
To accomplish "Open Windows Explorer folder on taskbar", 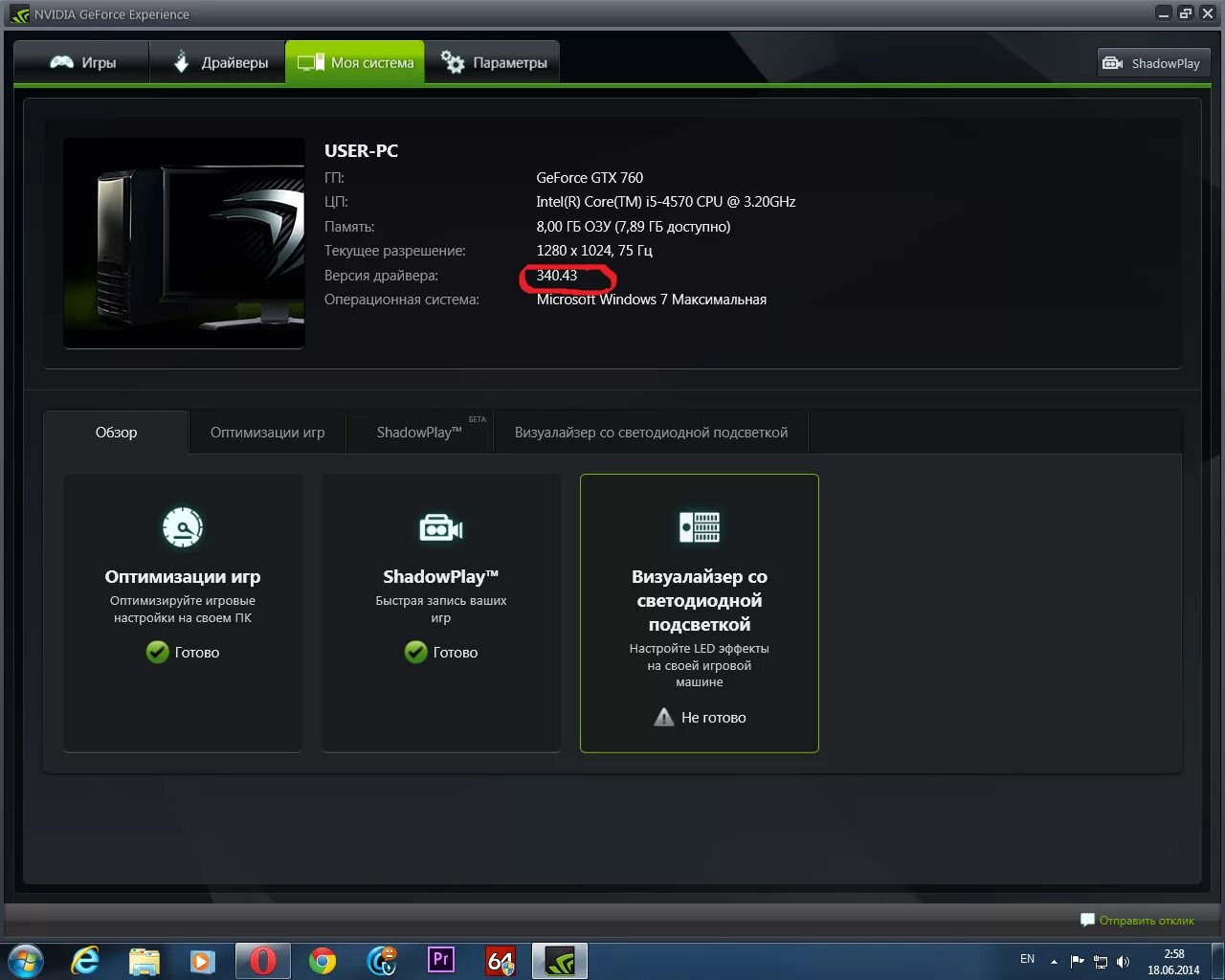I will (x=145, y=961).
